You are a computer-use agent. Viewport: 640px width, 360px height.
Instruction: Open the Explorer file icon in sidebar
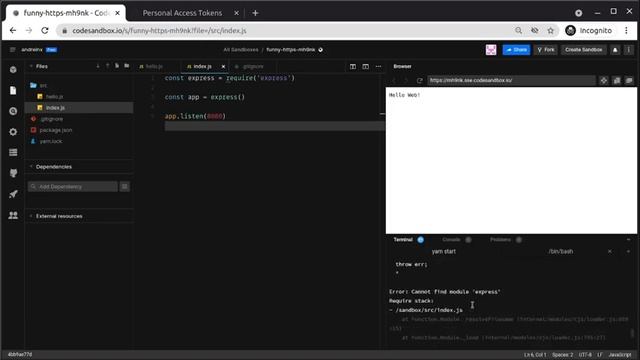coord(13,90)
